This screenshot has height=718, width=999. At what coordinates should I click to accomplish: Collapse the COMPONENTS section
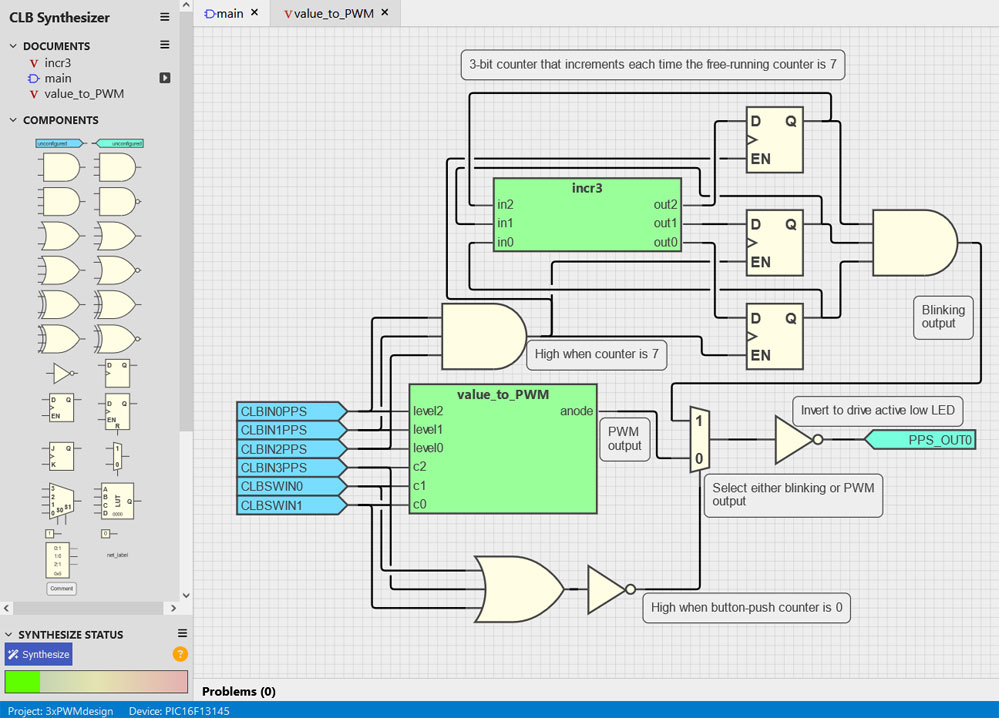click(13, 120)
